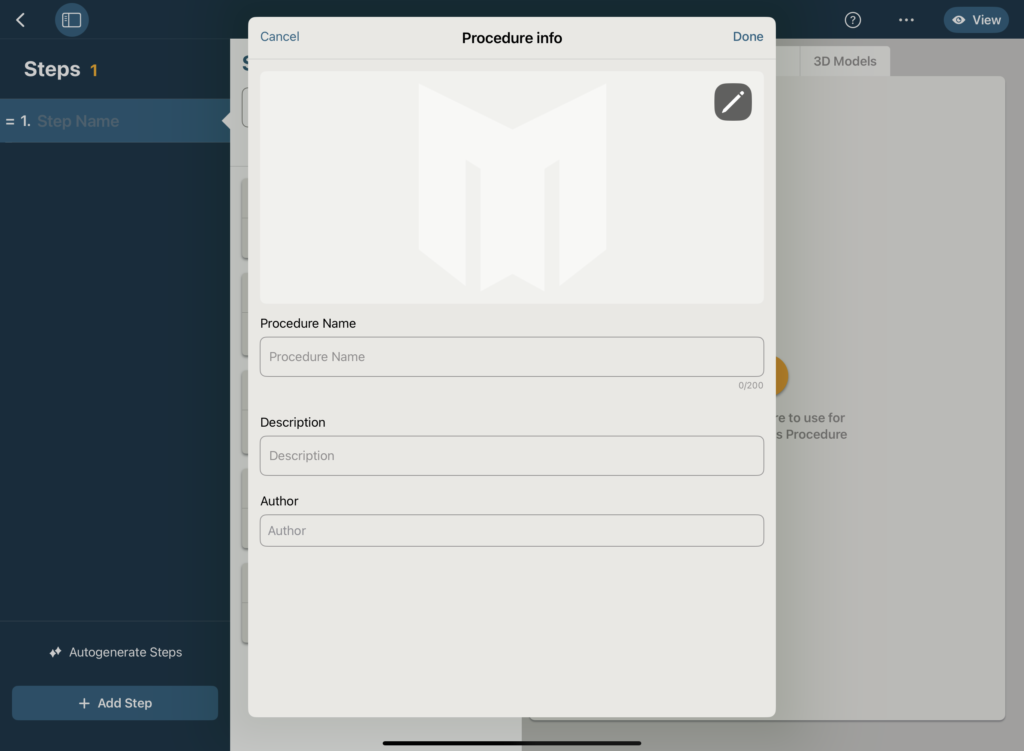Click the Add Step button
1024x751 pixels.
(115, 703)
